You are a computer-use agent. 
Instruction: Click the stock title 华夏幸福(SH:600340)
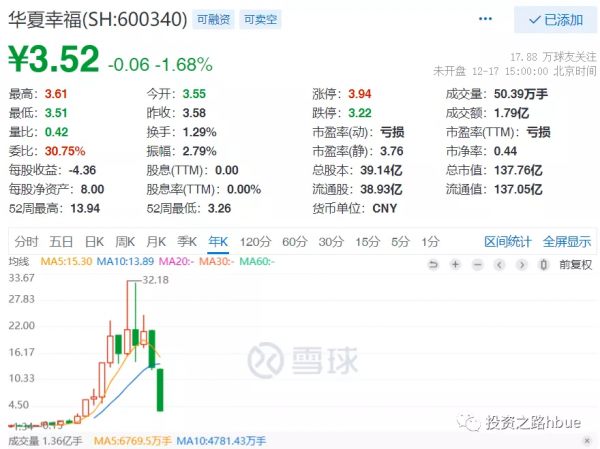click(98, 19)
